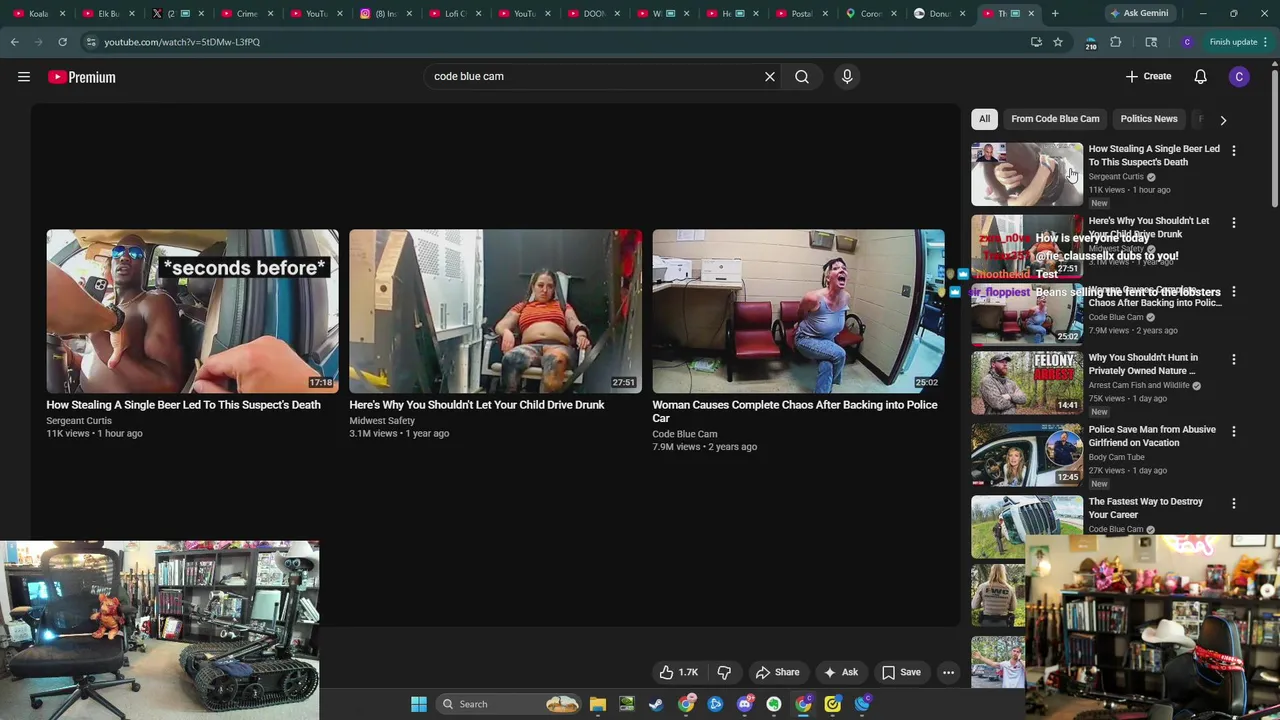The image size is (1280, 720).
Task: Switch to the DOOM browser tab
Action: (x=593, y=13)
